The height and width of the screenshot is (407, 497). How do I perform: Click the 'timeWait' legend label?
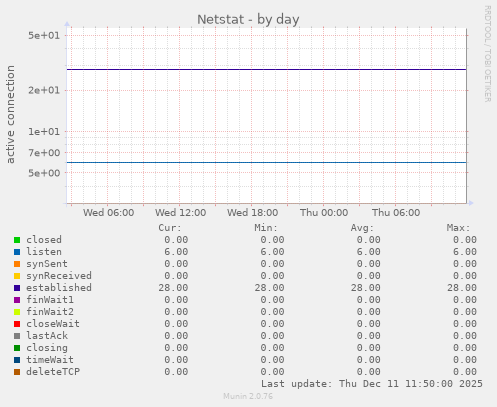click(50, 360)
